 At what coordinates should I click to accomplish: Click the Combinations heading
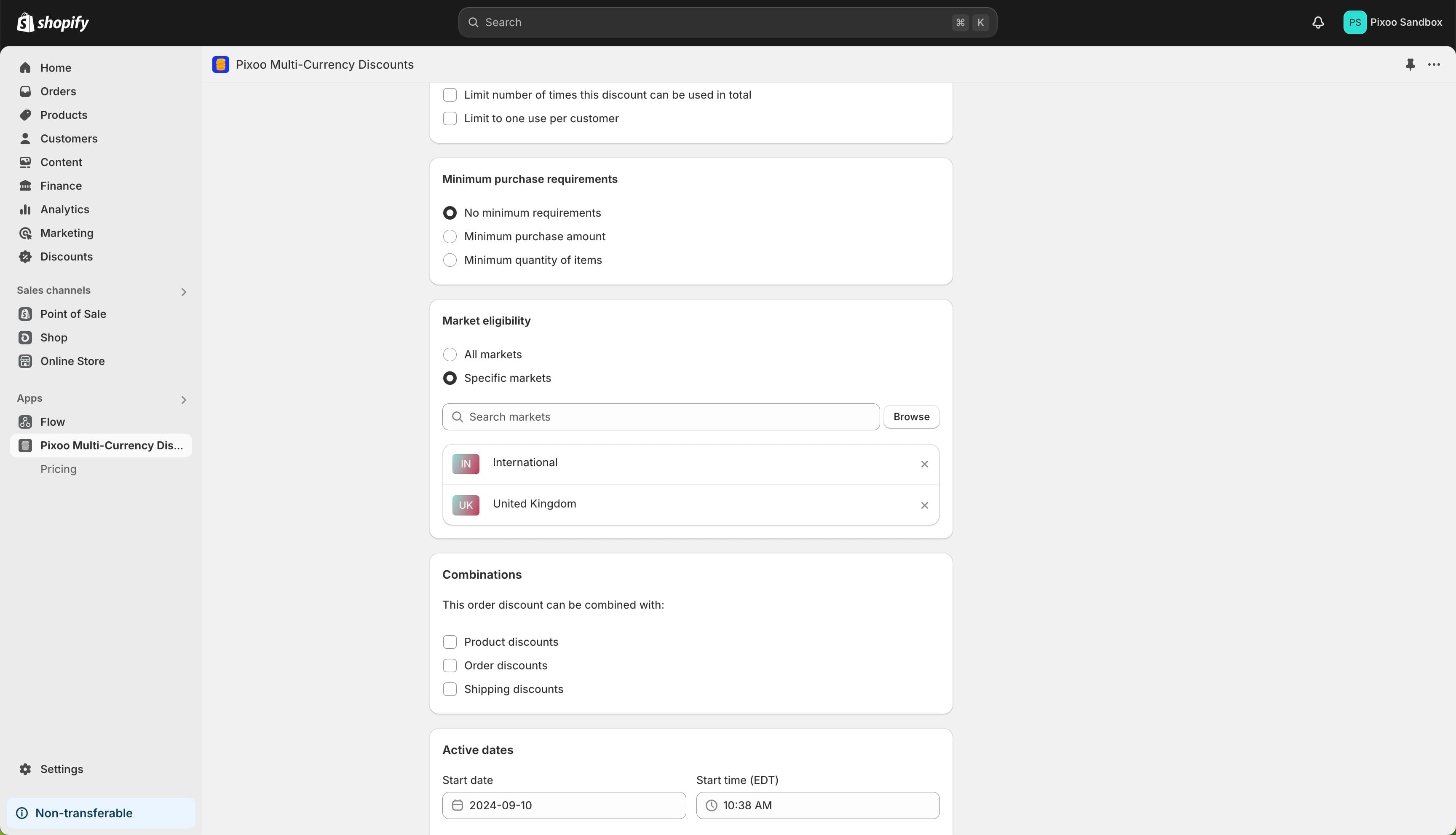pyautogui.click(x=482, y=575)
